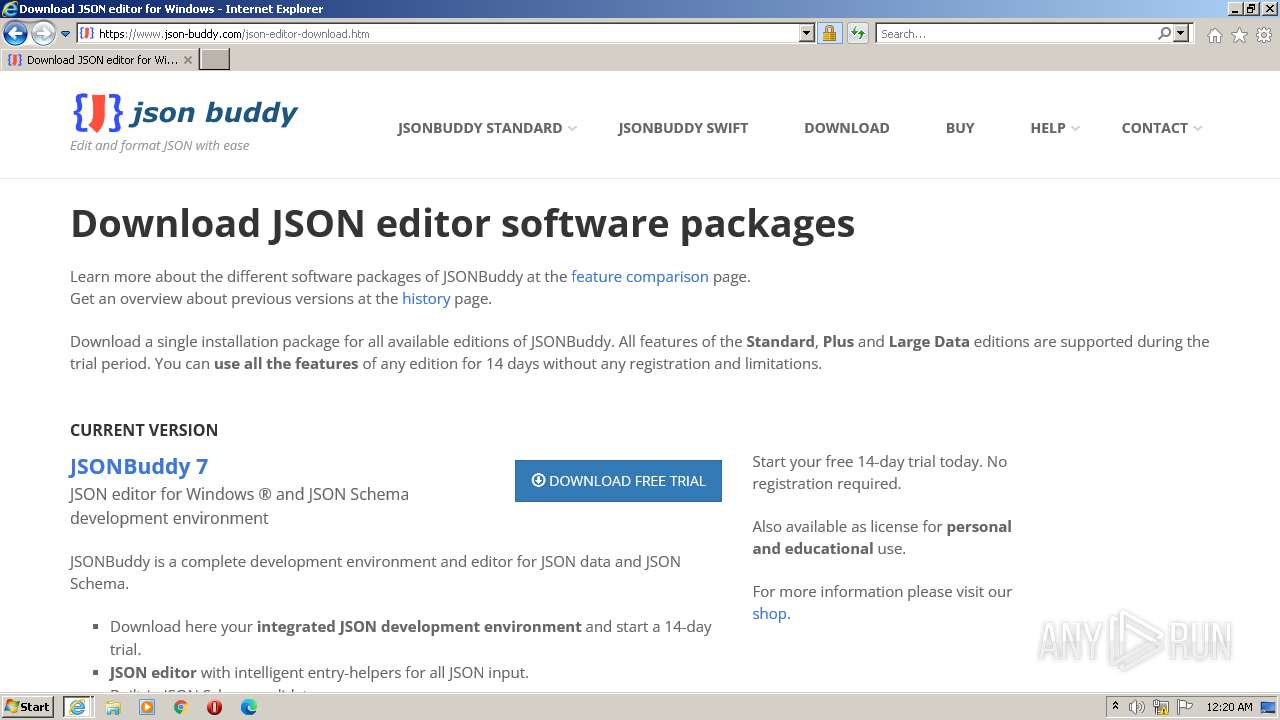This screenshot has width=1280, height=720.
Task: Follow the feature comparison link
Action: (640, 277)
